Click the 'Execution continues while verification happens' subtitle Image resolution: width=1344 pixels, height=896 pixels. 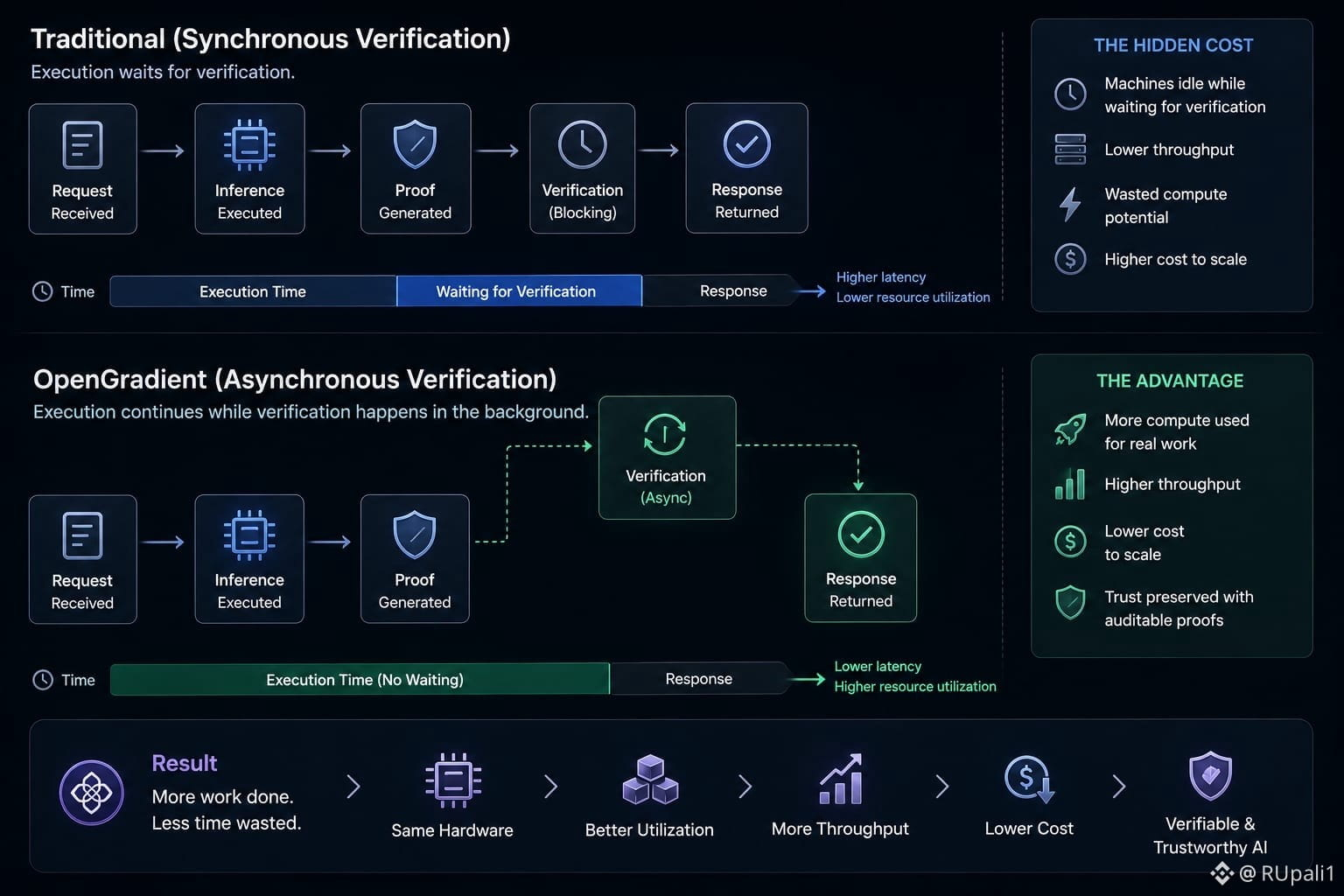[311, 411]
